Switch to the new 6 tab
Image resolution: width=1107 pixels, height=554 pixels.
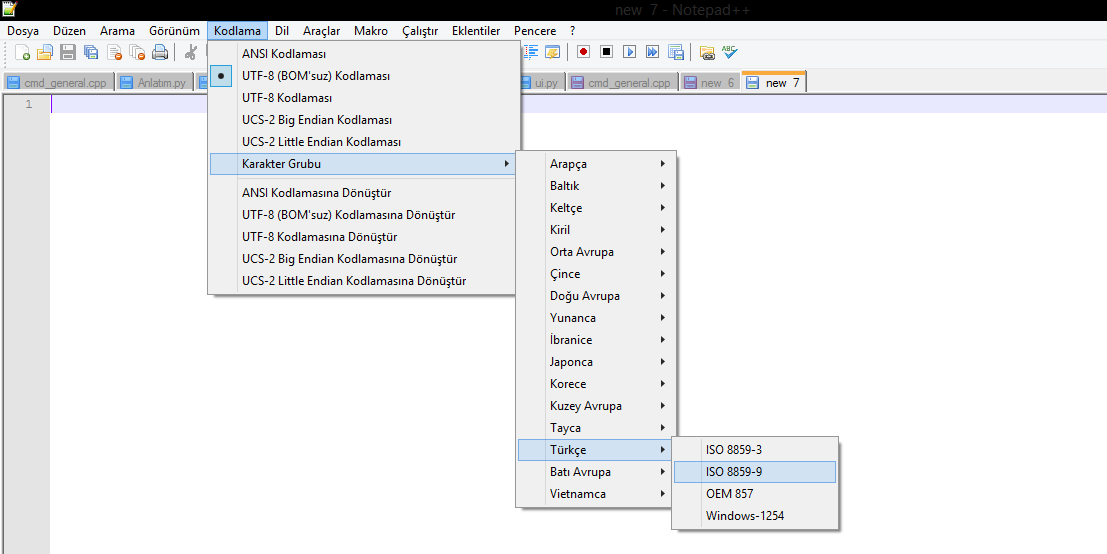click(710, 83)
